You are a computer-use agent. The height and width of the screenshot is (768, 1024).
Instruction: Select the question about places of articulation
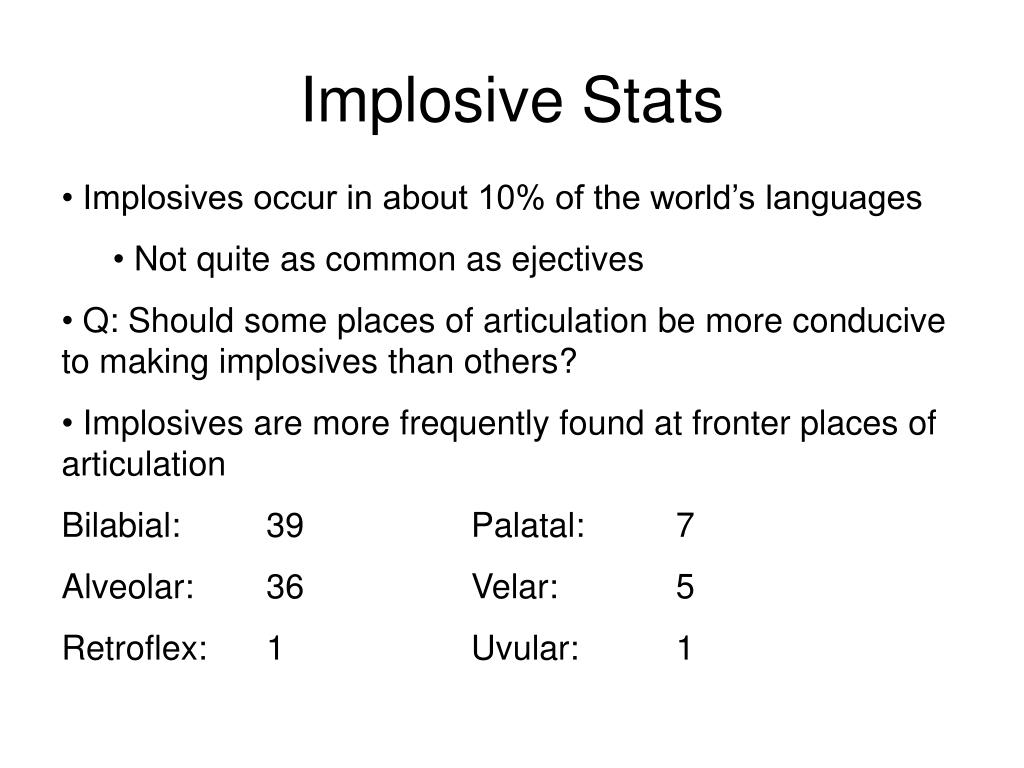[x=504, y=341]
